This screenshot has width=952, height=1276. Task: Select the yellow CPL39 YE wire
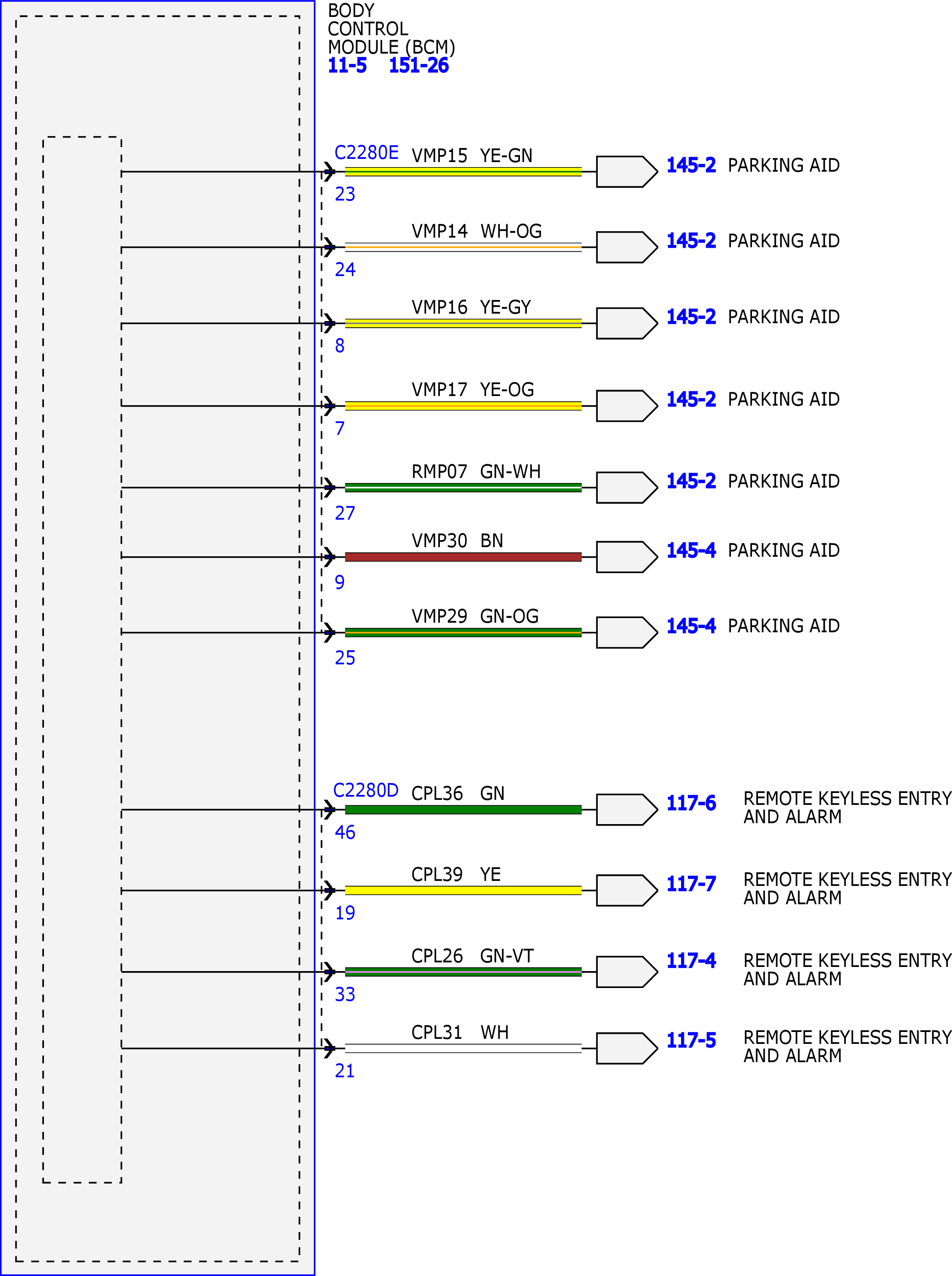pos(463,890)
